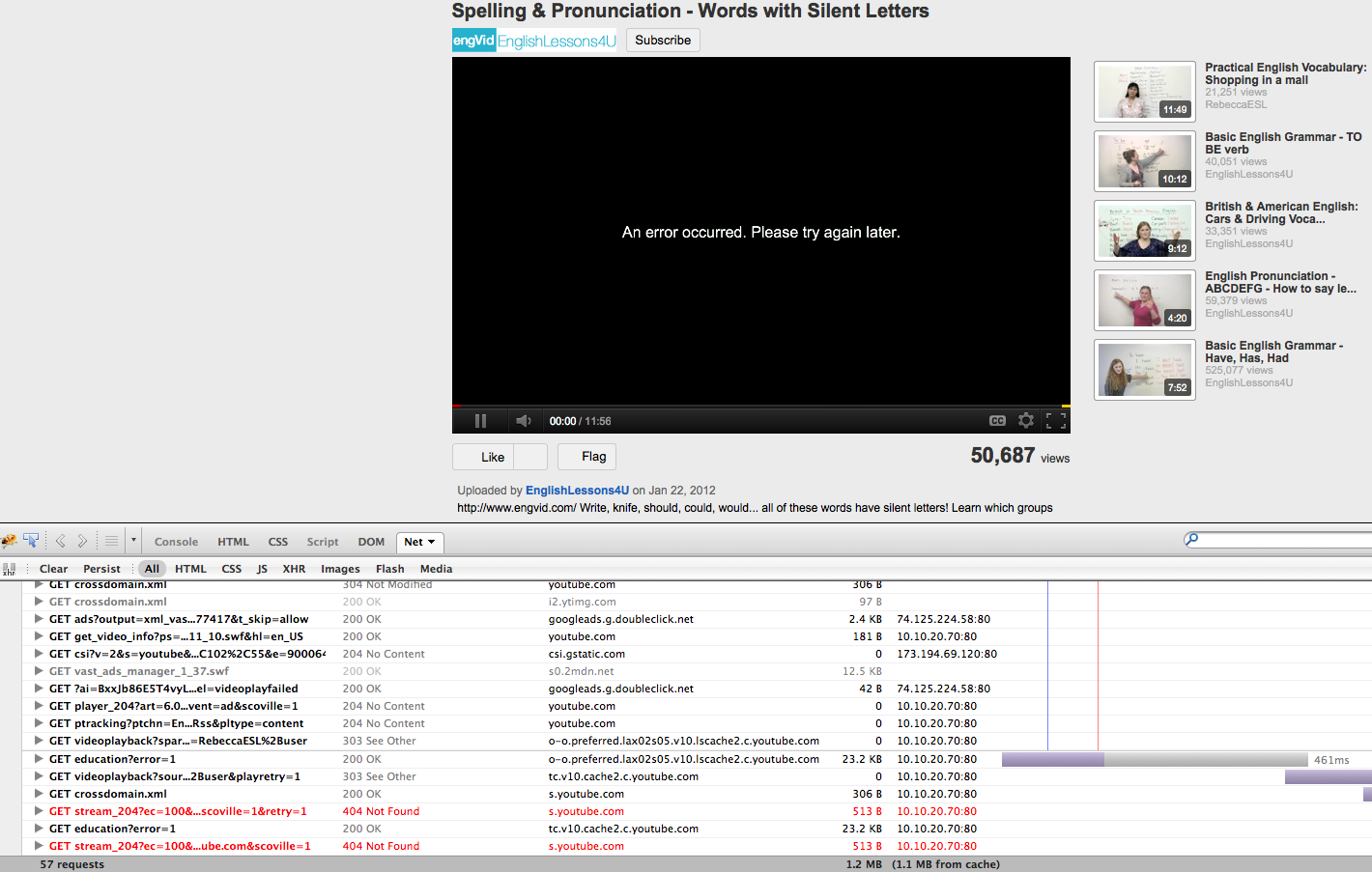1372x872 pixels.
Task: Activate the Firebug inspect element tool
Action: click(x=31, y=541)
